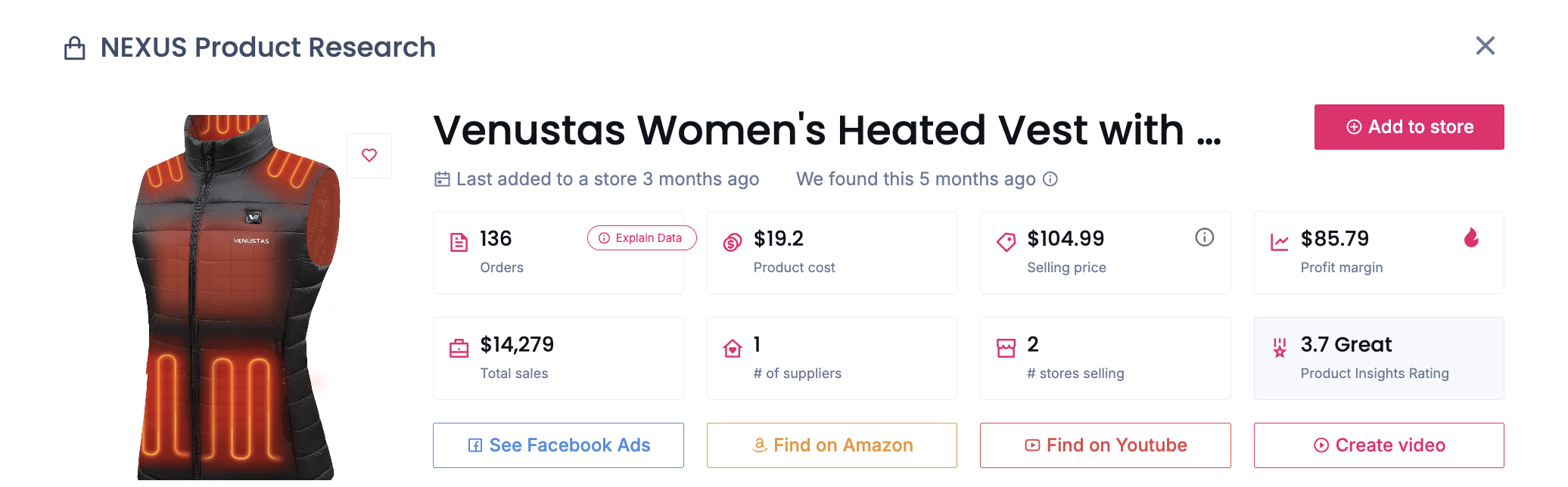This screenshot has height=487, width=1568.
Task: Click the Orders document icon
Action: pos(459,243)
